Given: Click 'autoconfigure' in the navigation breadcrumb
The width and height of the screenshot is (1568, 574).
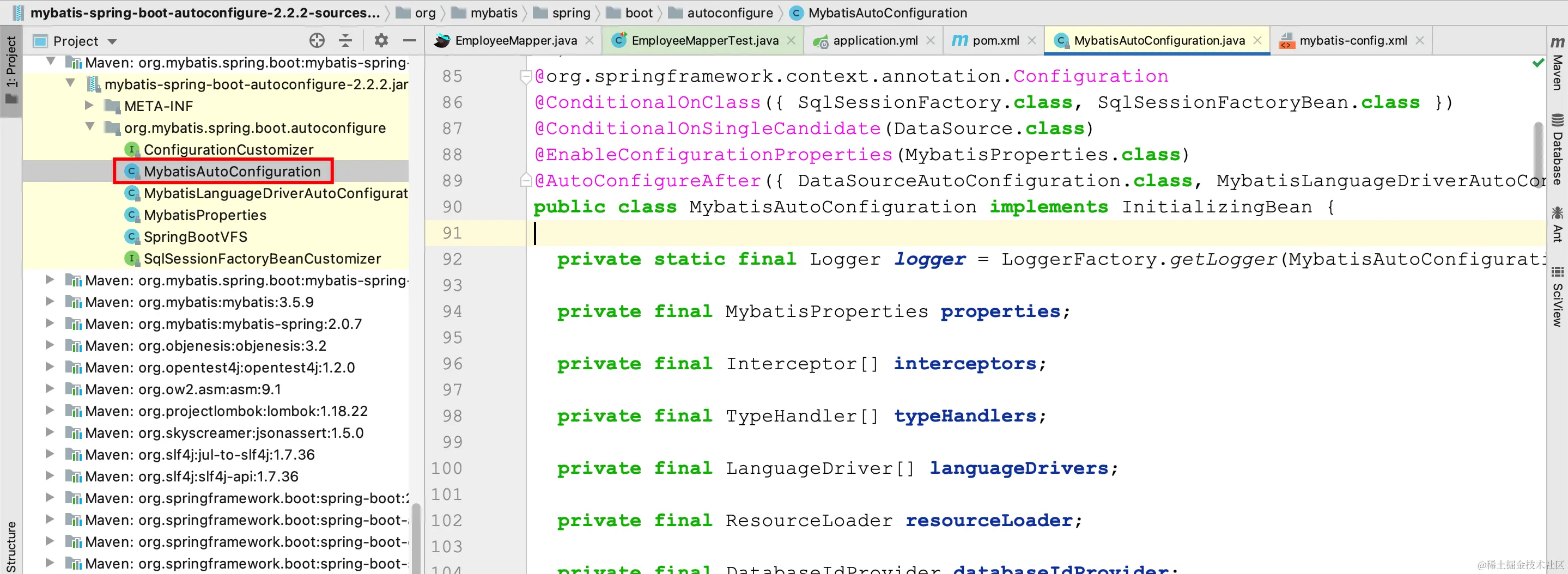Looking at the screenshot, I should pos(730,13).
